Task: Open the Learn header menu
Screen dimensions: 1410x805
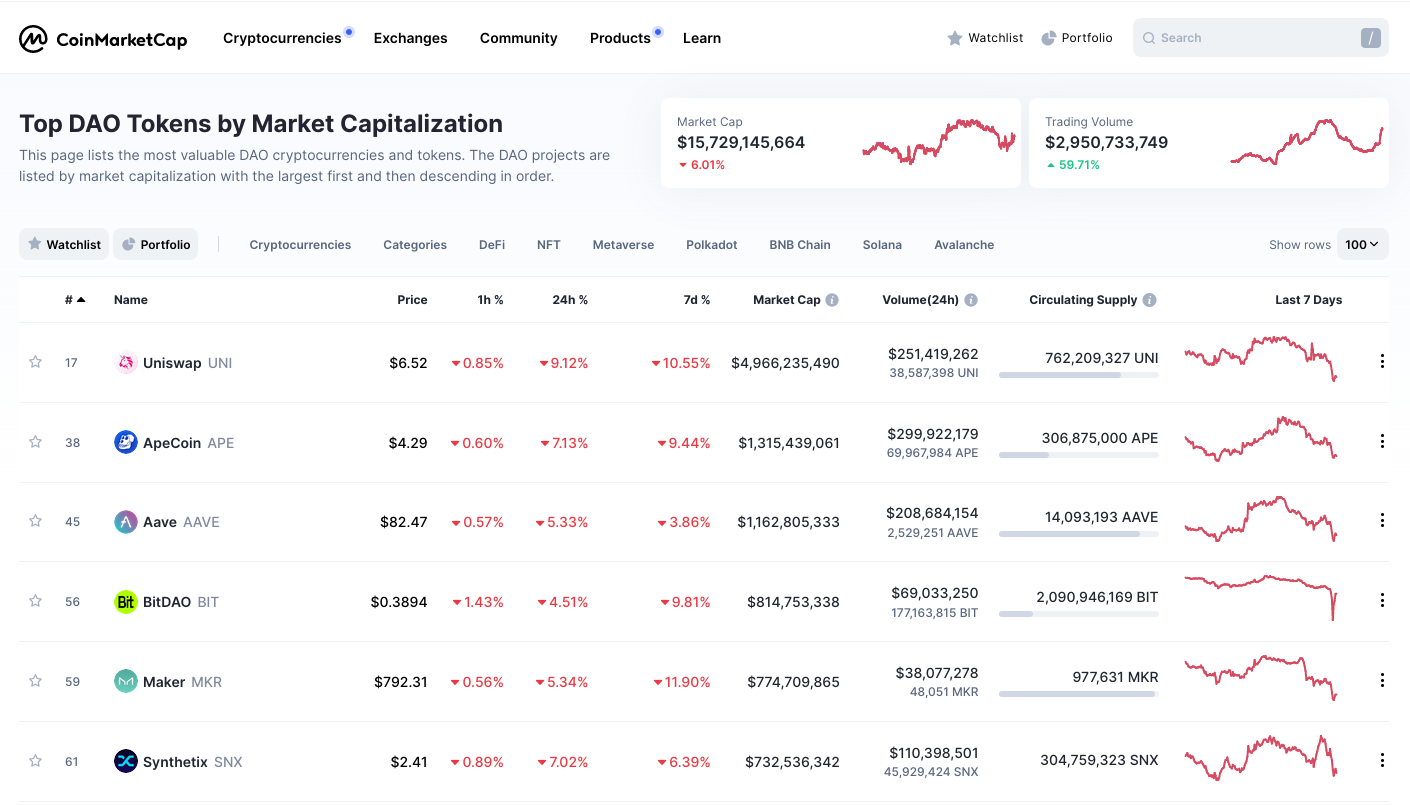Action: click(702, 38)
